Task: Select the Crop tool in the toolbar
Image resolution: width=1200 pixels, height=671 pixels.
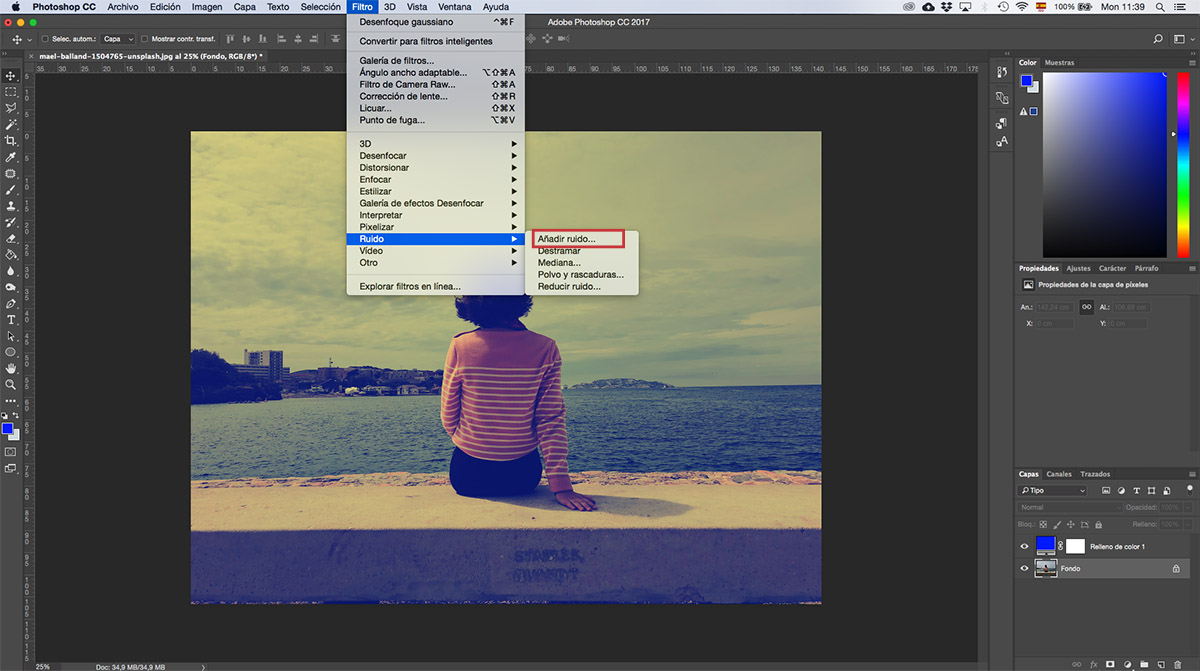Action: (x=10, y=141)
